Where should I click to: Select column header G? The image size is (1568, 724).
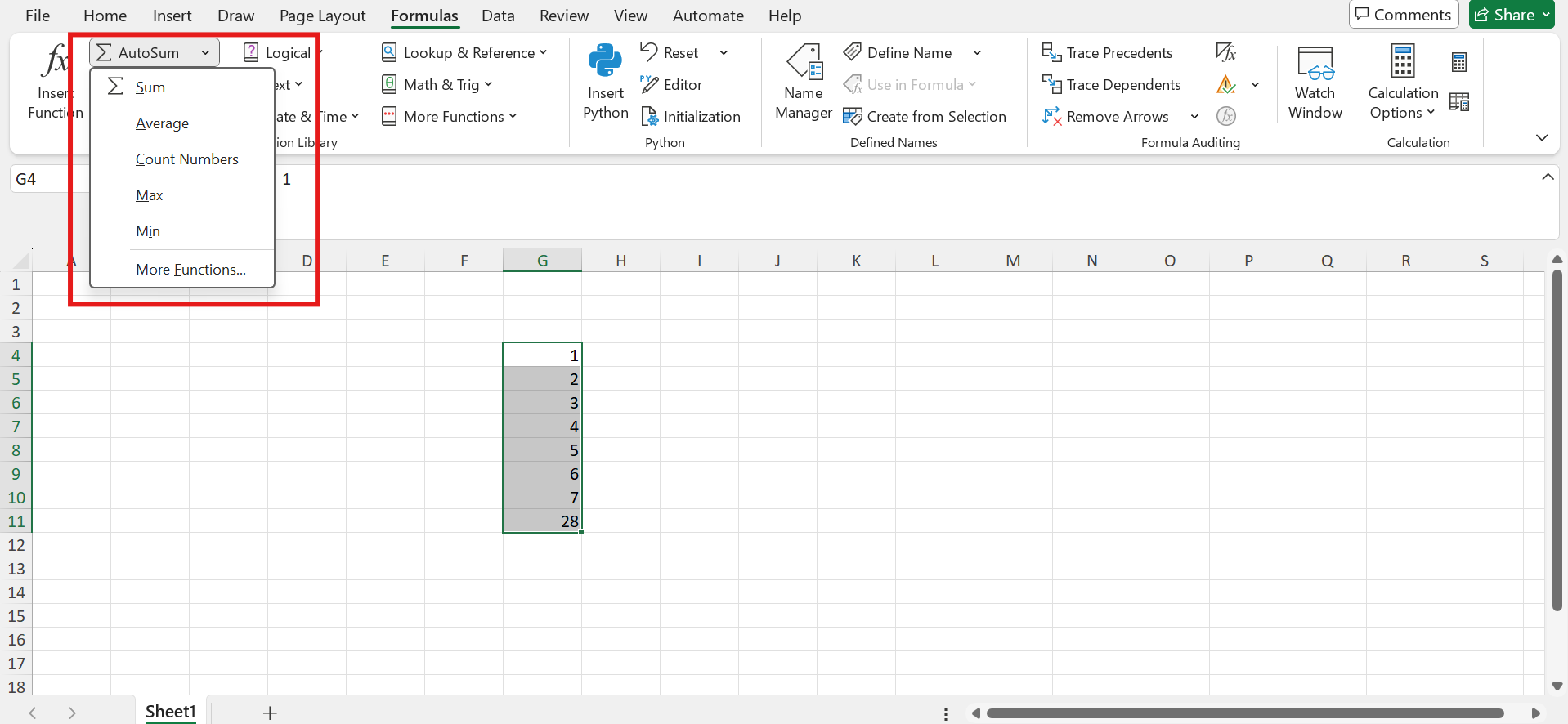click(x=542, y=261)
